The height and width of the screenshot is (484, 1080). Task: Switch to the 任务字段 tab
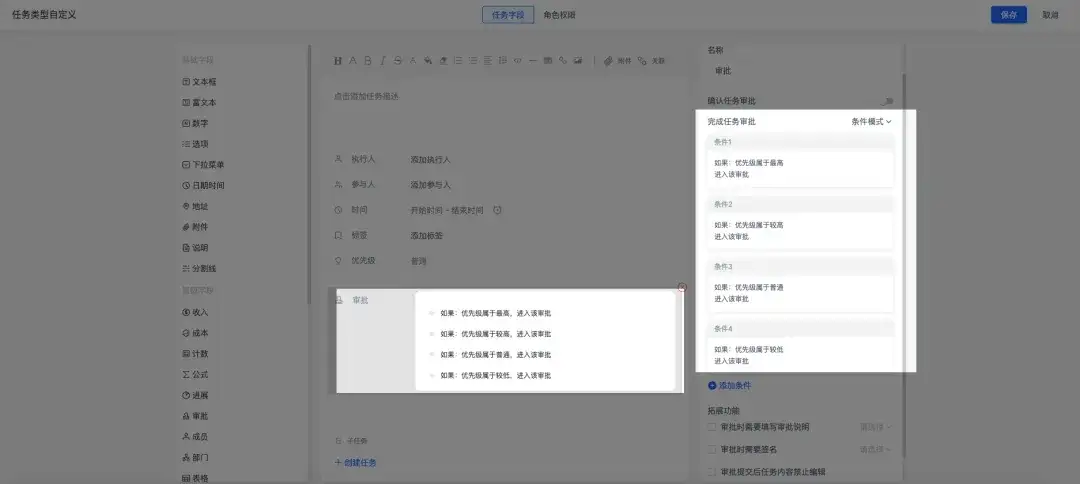508,15
